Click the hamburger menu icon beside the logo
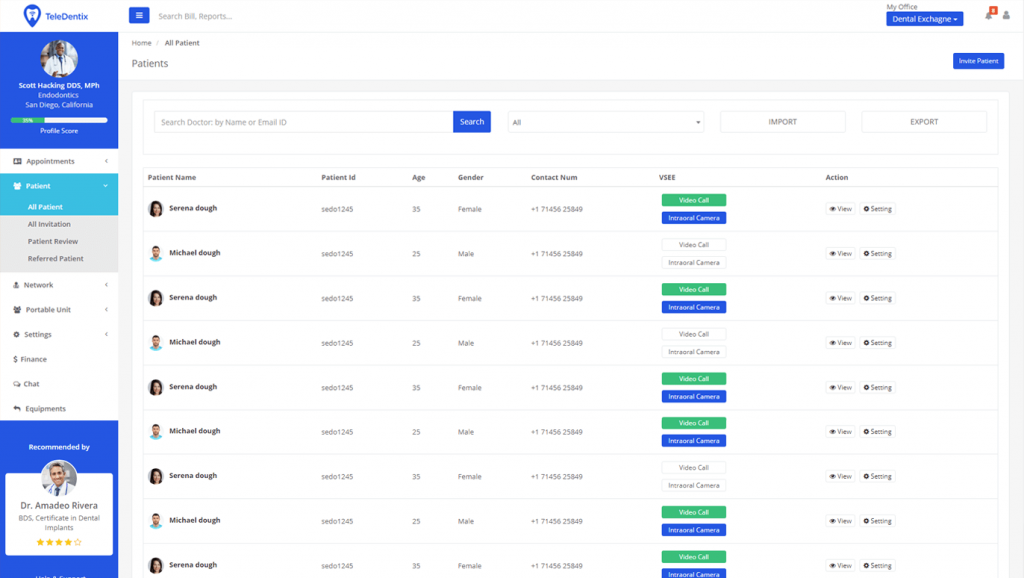Image resolution: width=1024 pixels, height=578 pixels. [138, 15]
